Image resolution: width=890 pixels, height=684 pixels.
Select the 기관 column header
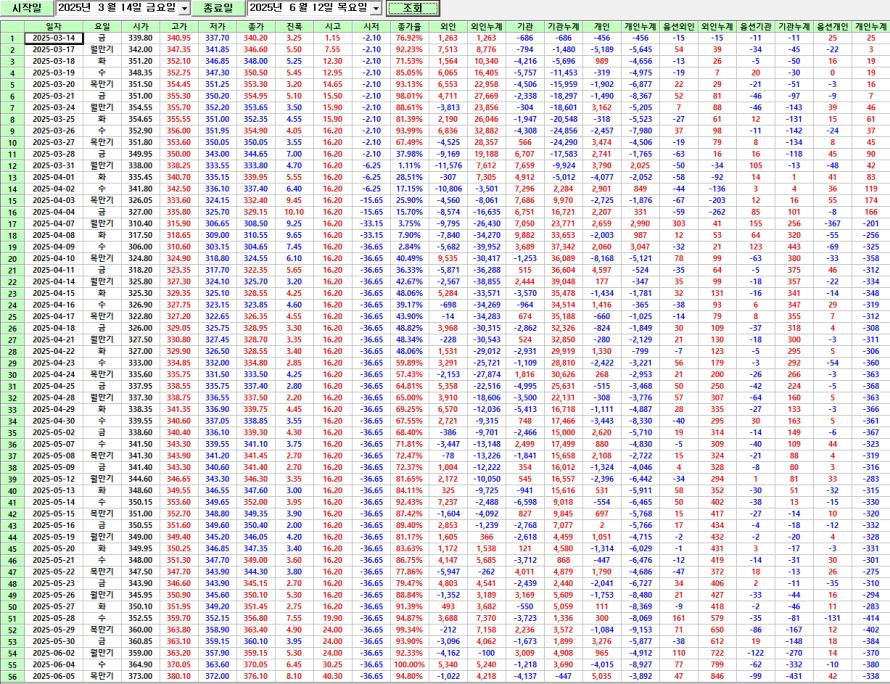click(x=524, y=27)
